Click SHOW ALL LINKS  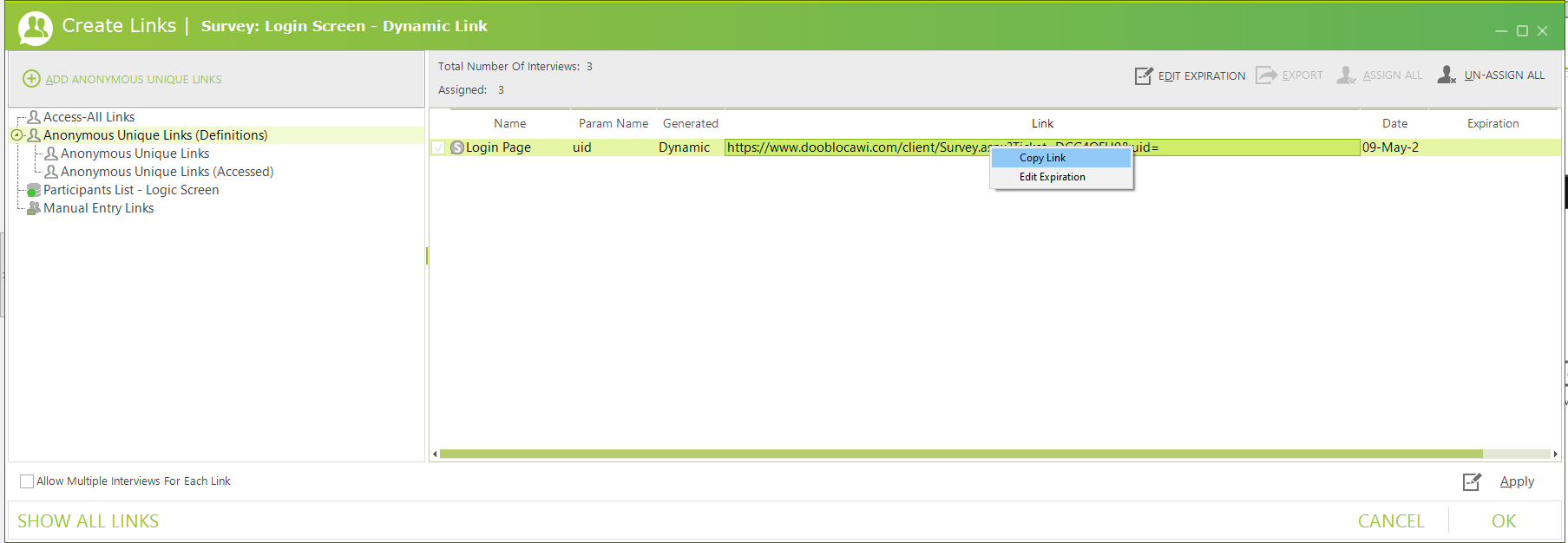tap(88, 521)
